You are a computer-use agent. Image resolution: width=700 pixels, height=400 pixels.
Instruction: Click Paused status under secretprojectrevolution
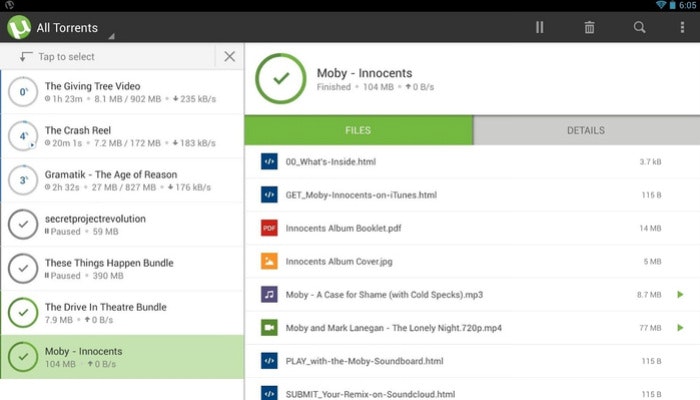(62, 232)
